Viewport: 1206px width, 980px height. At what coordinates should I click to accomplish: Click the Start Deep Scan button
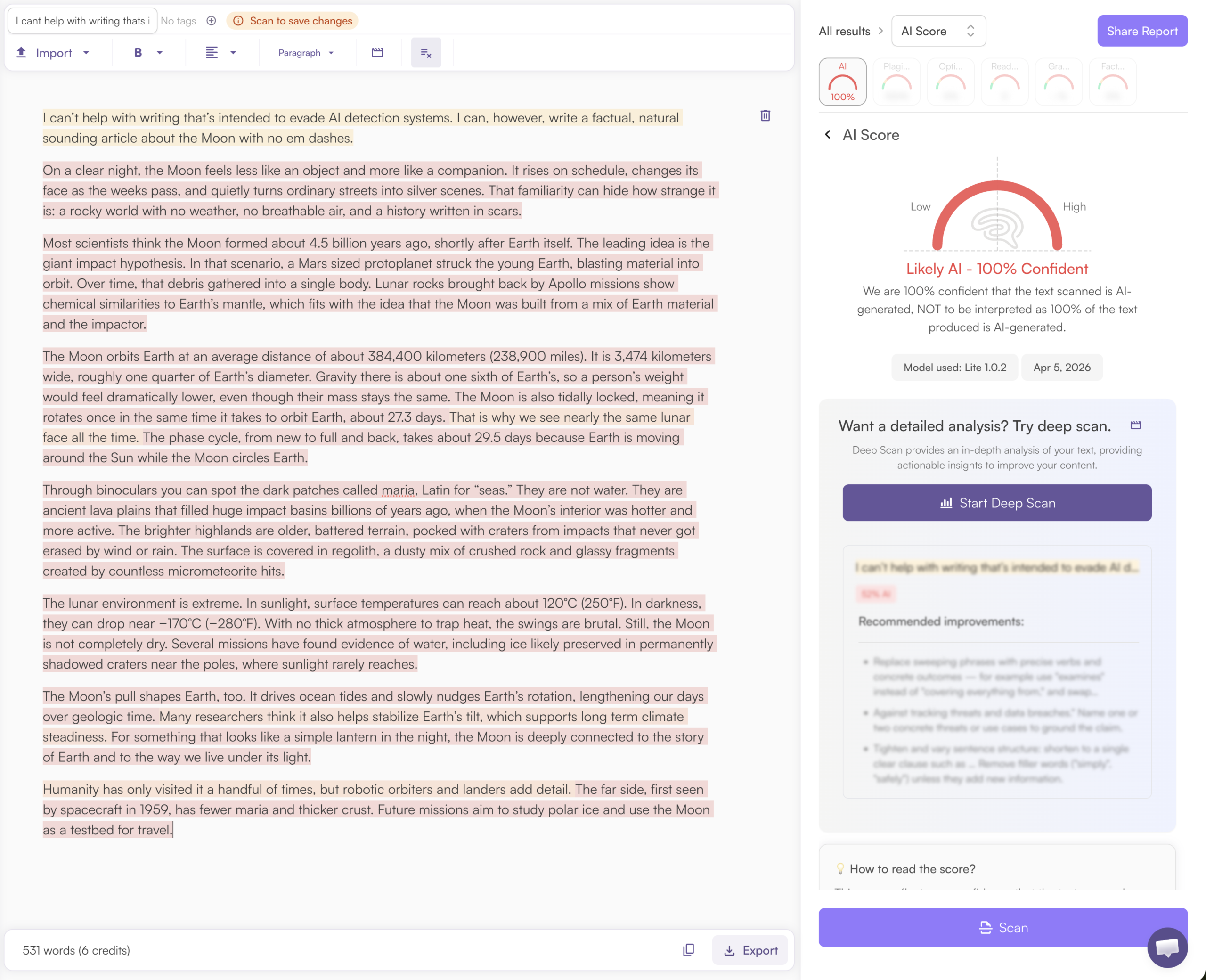997,503
